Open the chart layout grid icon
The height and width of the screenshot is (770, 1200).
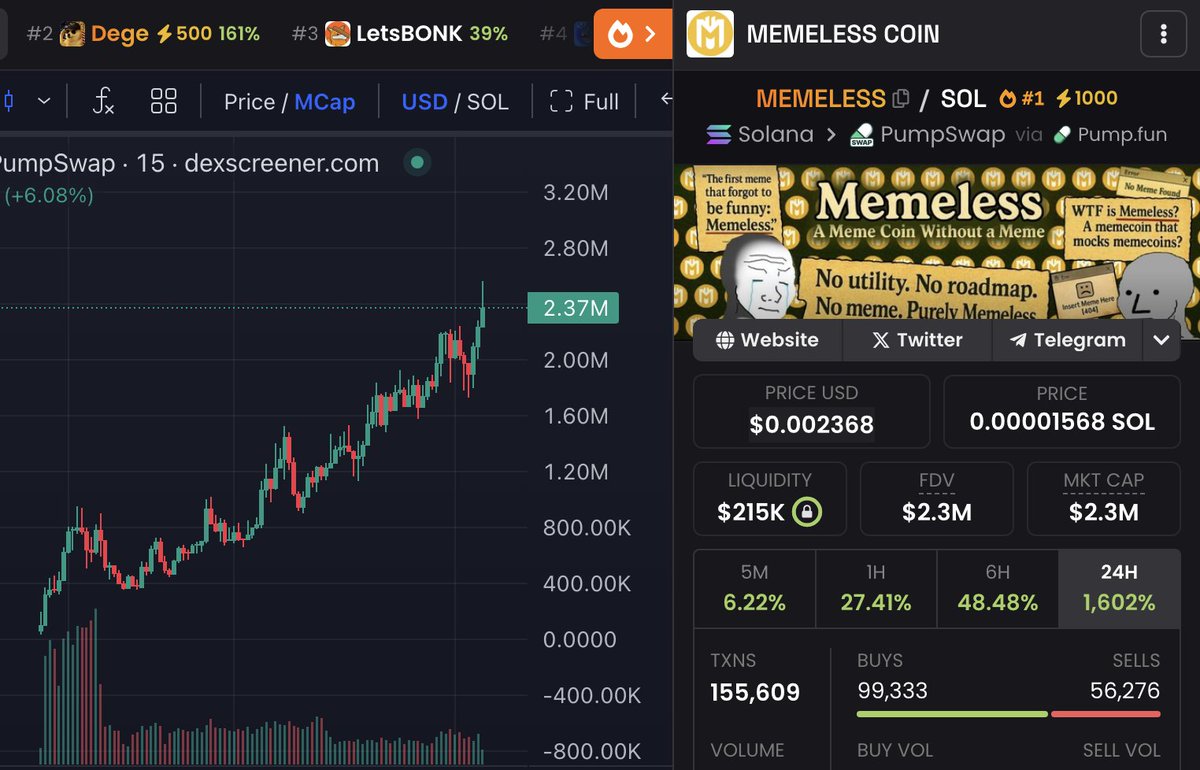163,101
